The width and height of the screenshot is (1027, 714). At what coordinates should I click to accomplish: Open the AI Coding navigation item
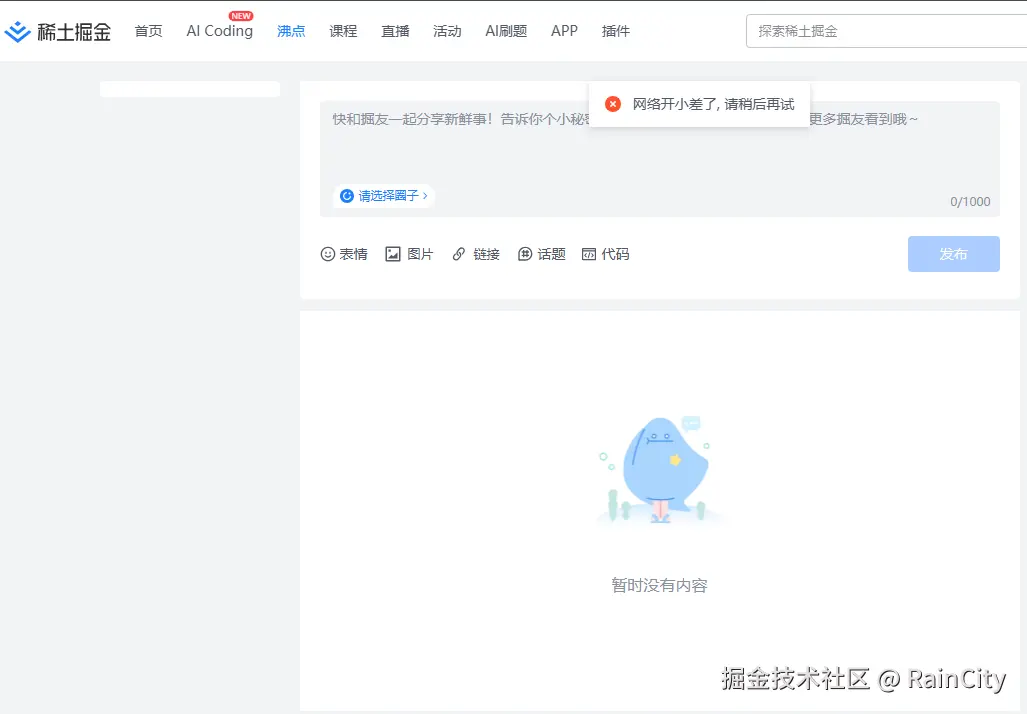218,31
